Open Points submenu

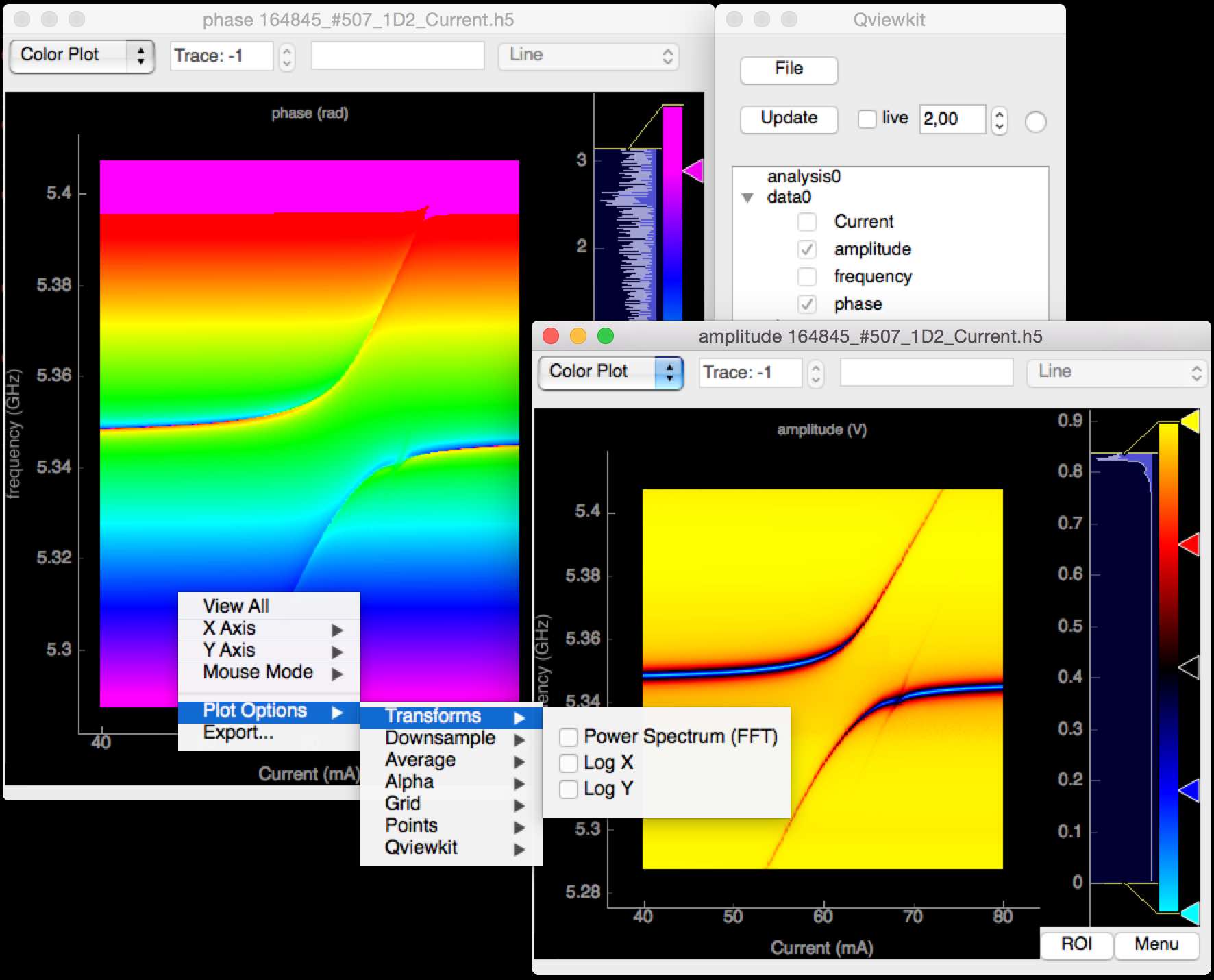coord(451,826)
